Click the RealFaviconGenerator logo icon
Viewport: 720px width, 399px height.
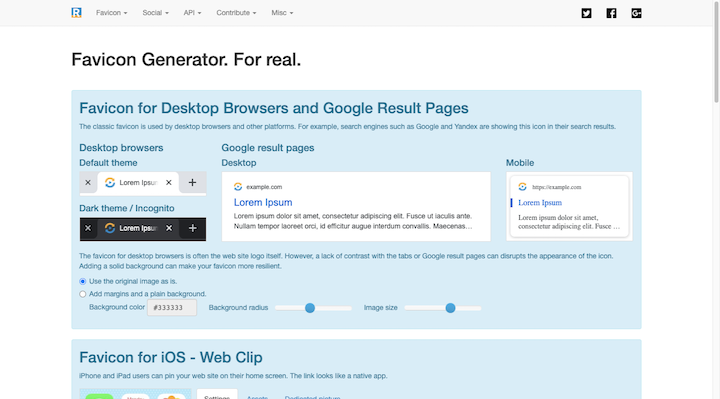tap(76, 13)
